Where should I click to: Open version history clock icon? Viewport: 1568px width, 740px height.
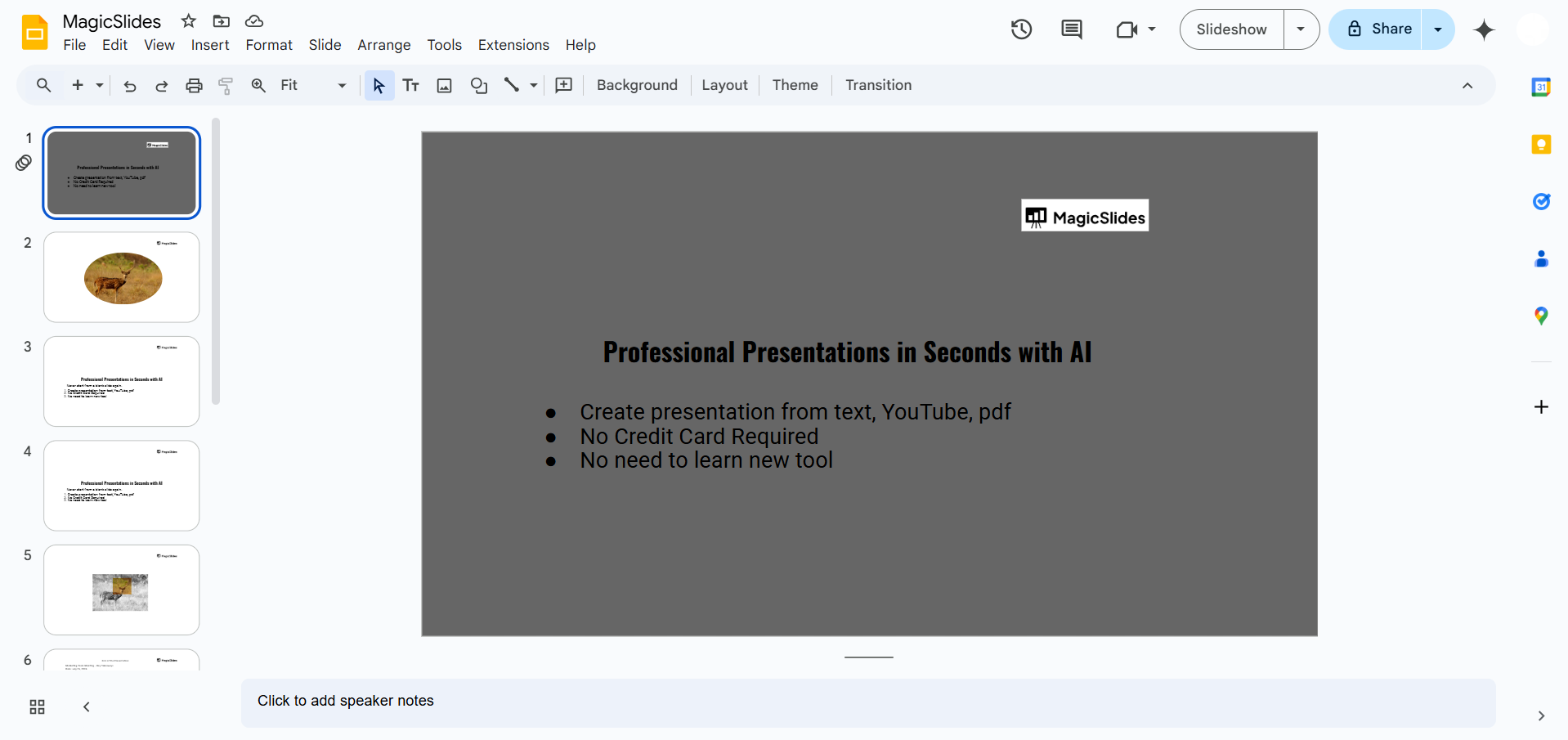(1021, 29)
